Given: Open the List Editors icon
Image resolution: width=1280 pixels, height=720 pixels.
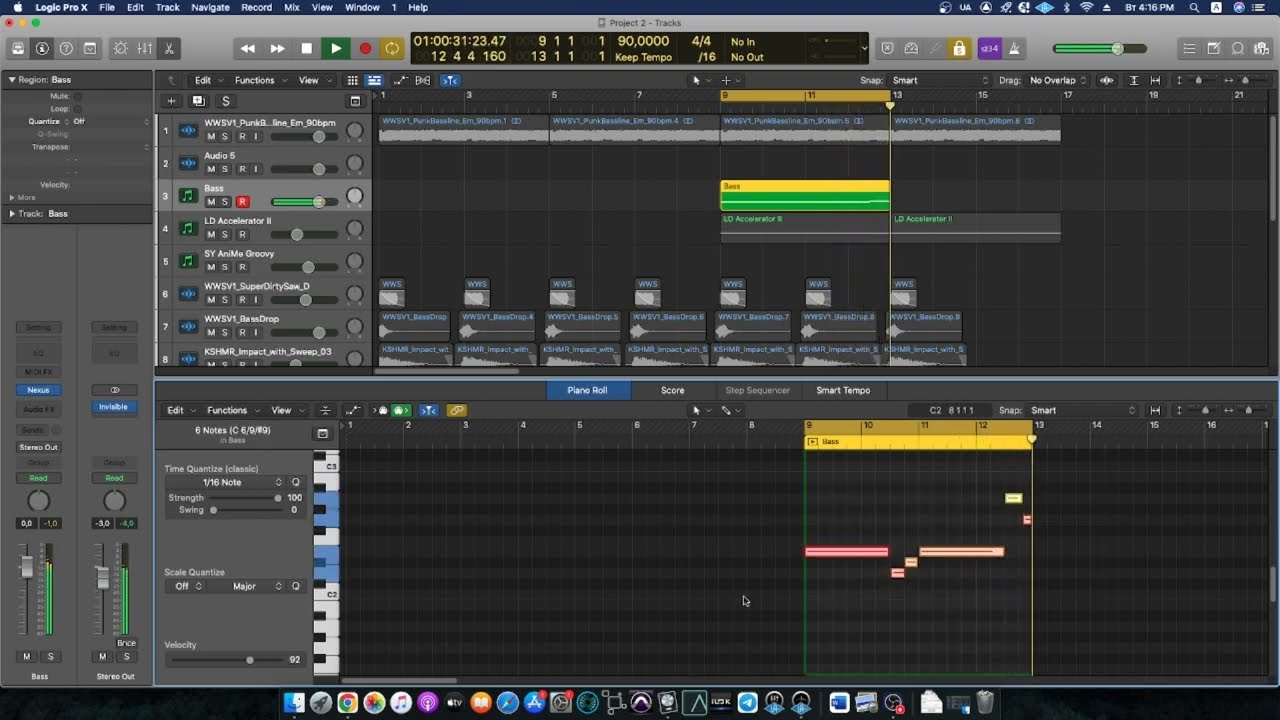Looking at the screenshot, I should coord(1189,48).
